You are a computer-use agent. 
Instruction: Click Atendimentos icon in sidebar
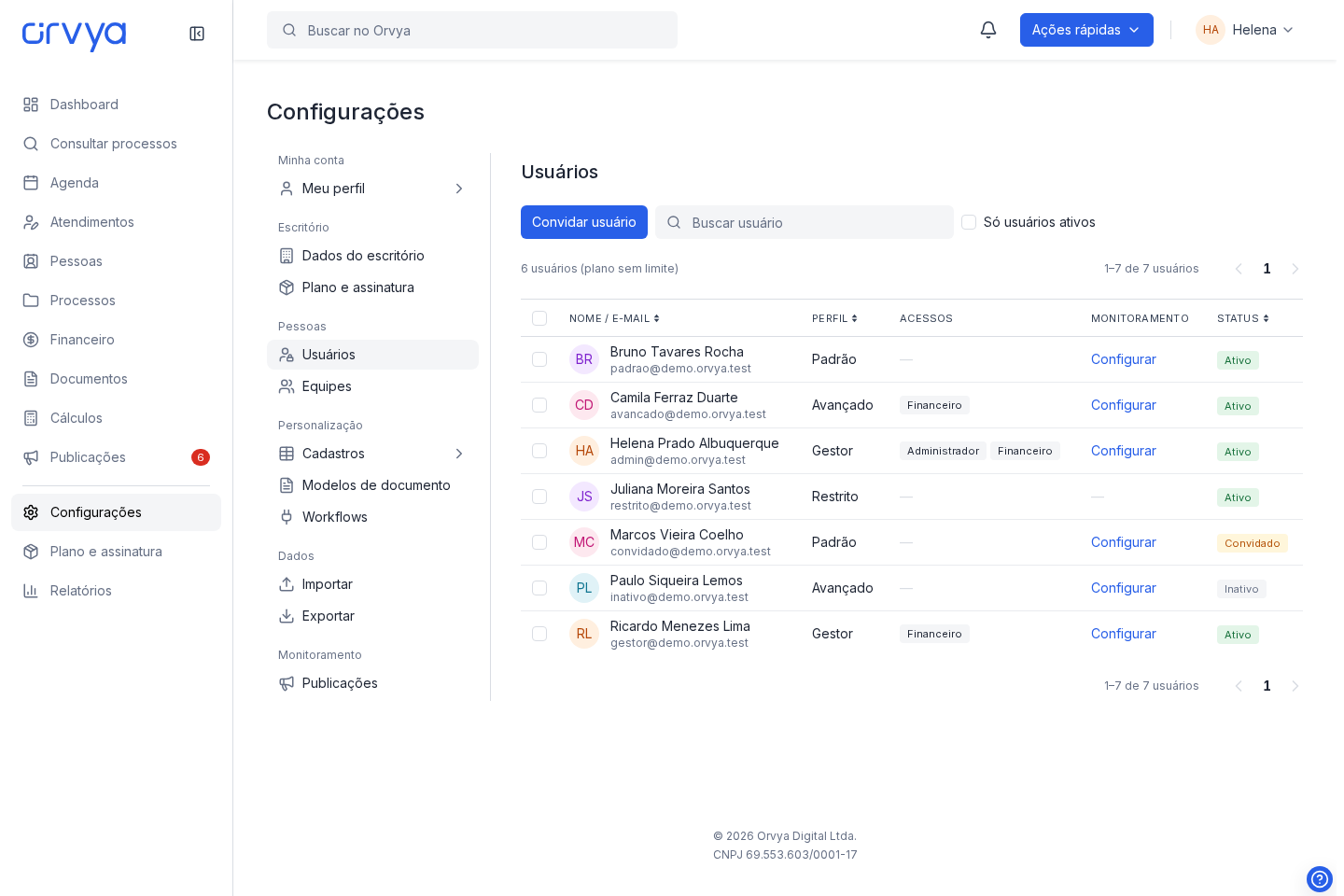click(x=31, y=222)
